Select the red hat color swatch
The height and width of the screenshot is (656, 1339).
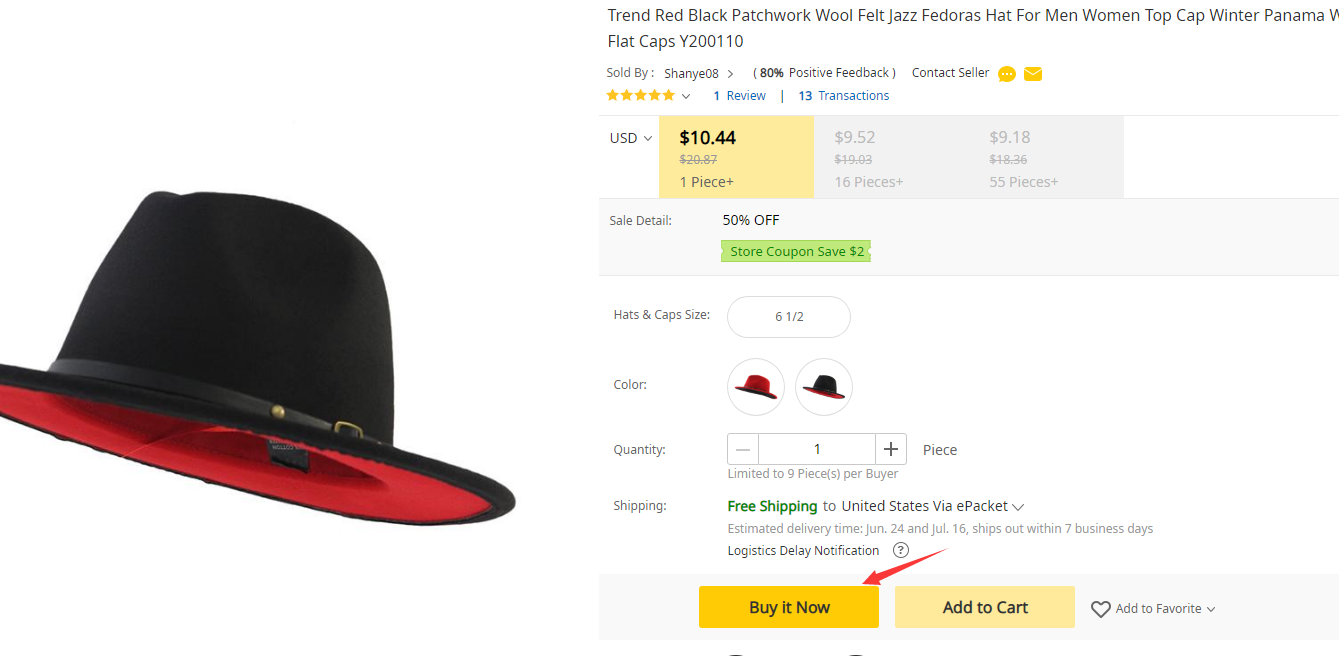756,387
